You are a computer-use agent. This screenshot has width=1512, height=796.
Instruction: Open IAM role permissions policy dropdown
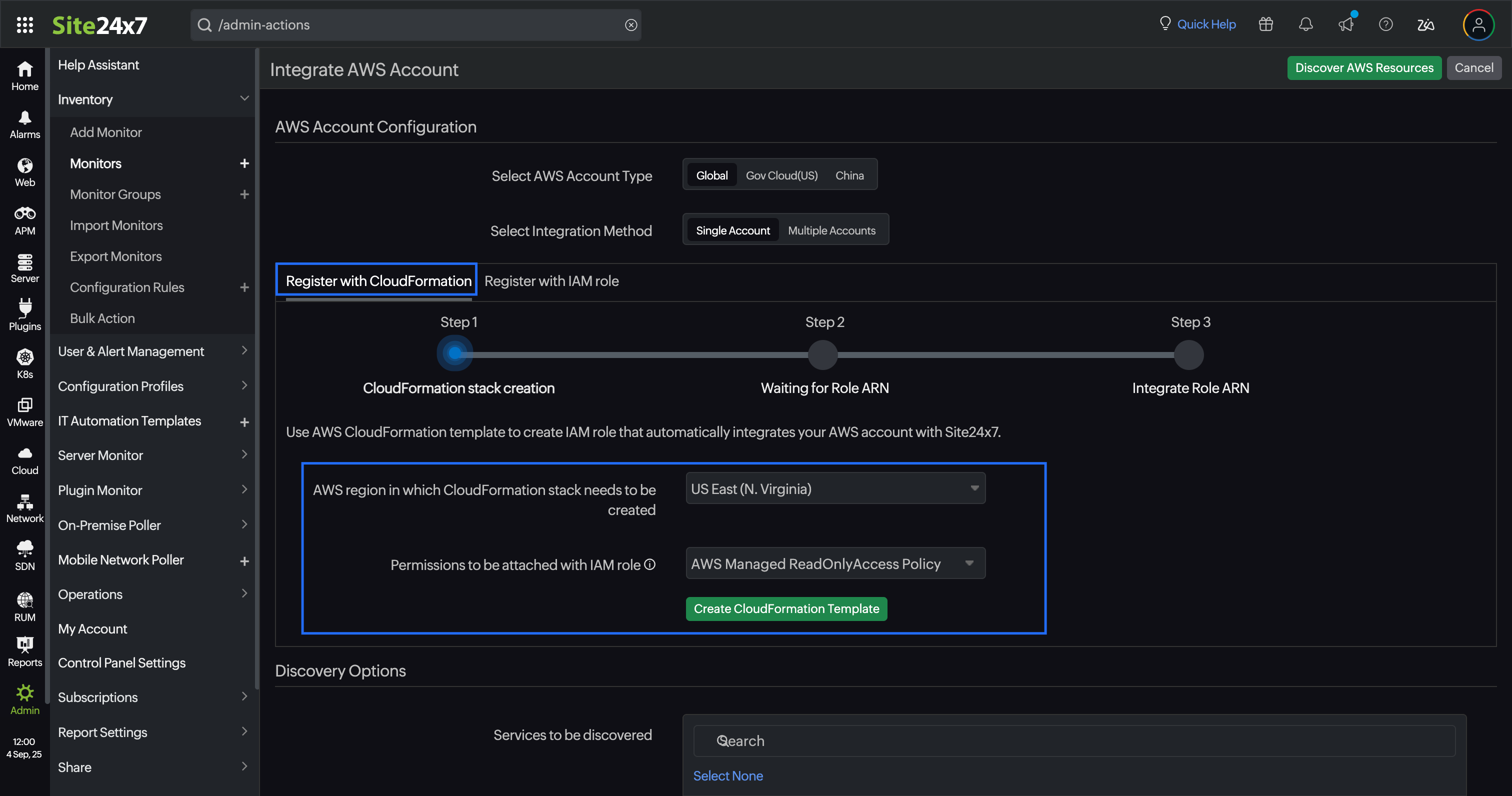click(x=834, y=564)
